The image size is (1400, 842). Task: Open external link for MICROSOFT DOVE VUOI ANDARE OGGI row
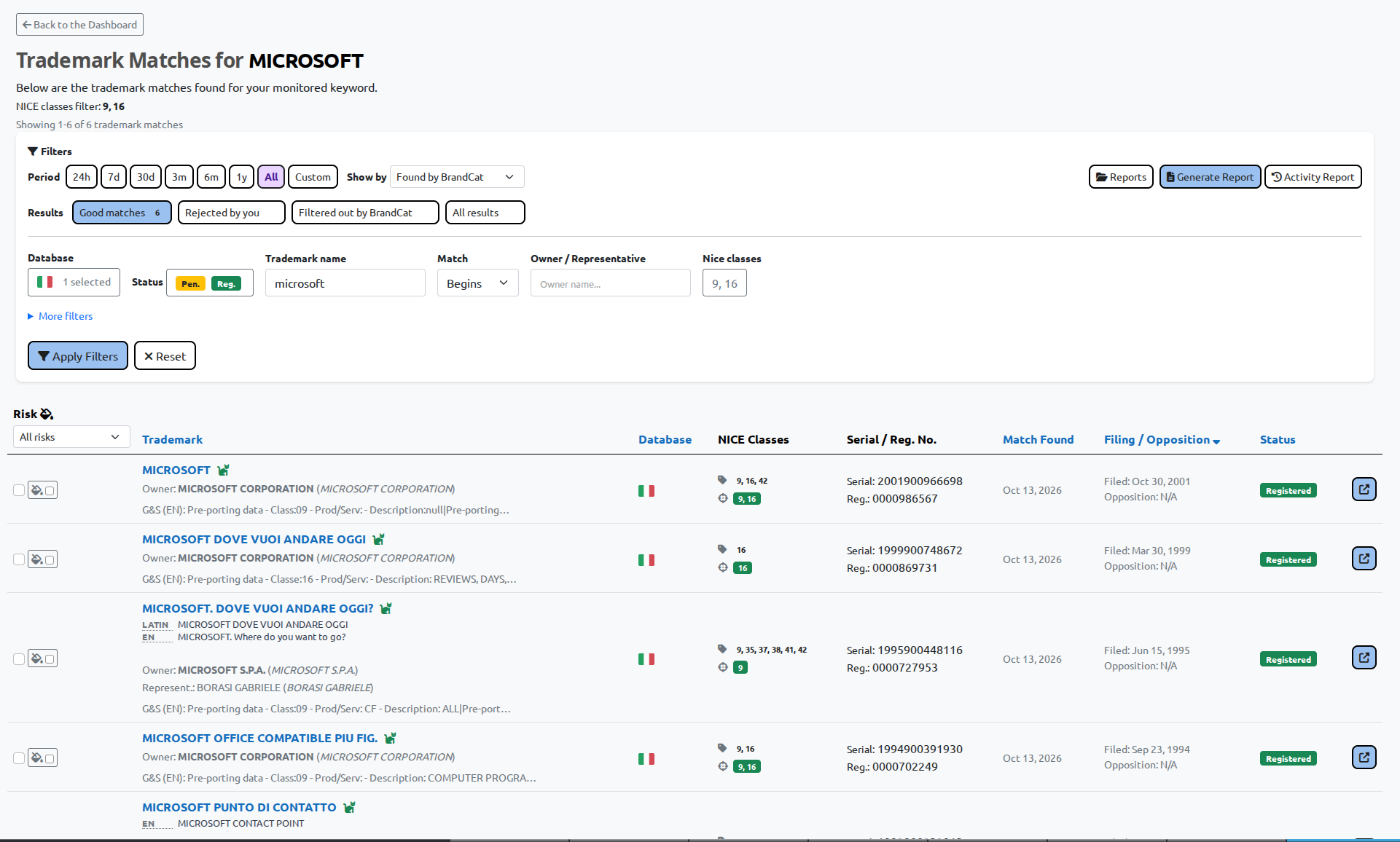click(1364, 559)
